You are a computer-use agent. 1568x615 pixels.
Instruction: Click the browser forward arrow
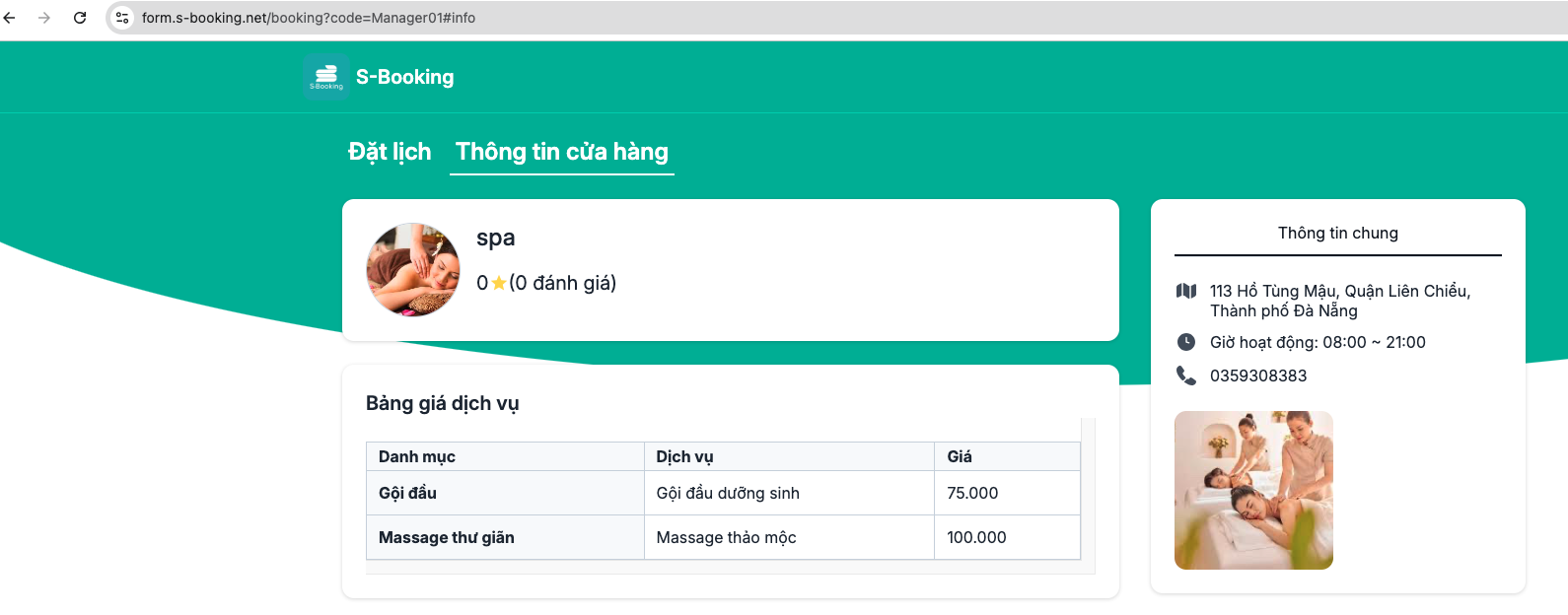[x=44, y=18]
